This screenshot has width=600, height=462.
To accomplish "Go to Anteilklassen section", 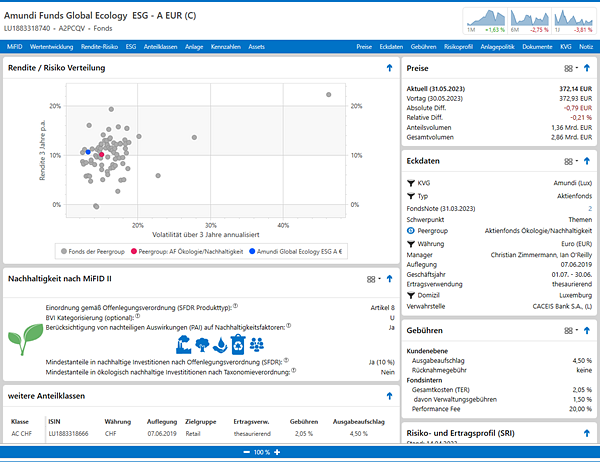I will point(160,47).
